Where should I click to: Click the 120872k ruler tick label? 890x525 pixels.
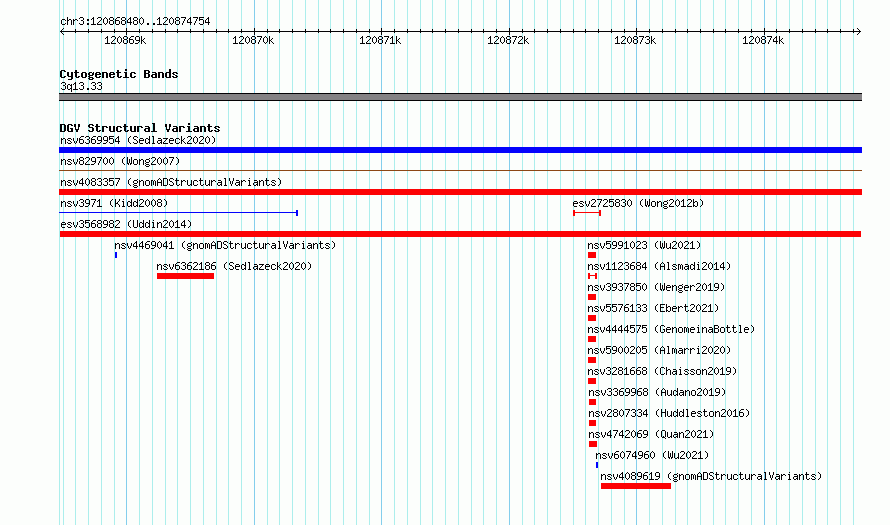pyautogui.click(x=508, y=40)
